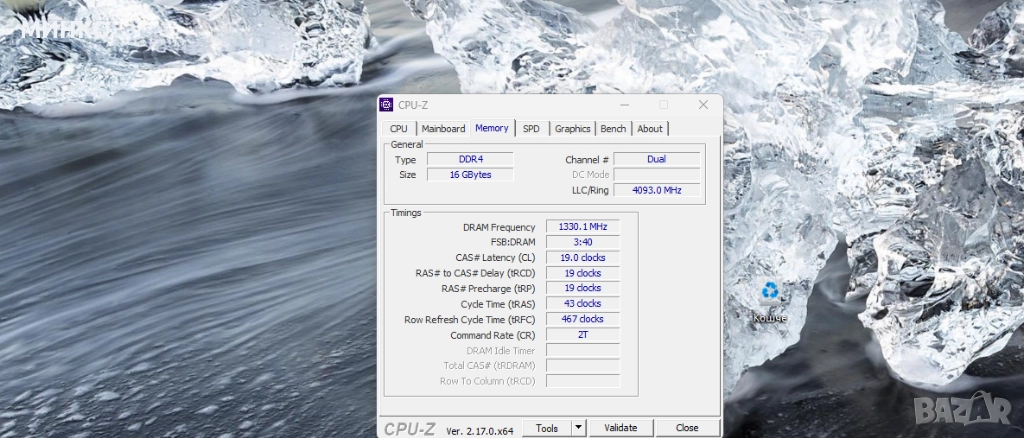Show the About tab
Viewport: 1024px width, 438px height.
(x=650, y=129)
